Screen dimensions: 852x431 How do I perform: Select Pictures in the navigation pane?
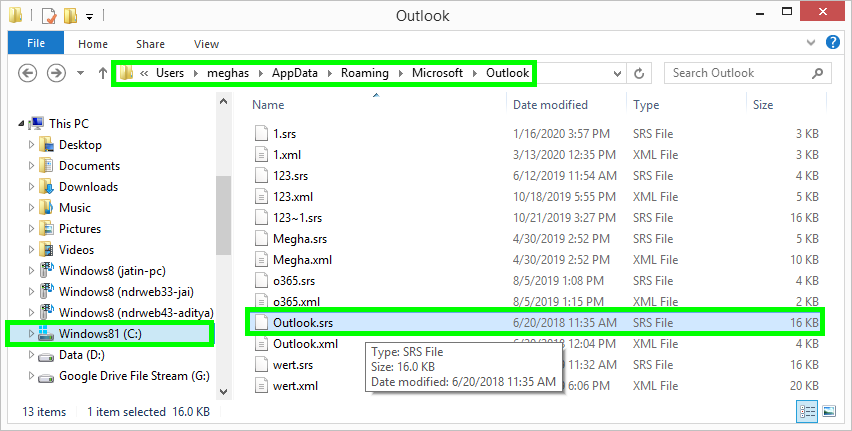click(80, 229)
